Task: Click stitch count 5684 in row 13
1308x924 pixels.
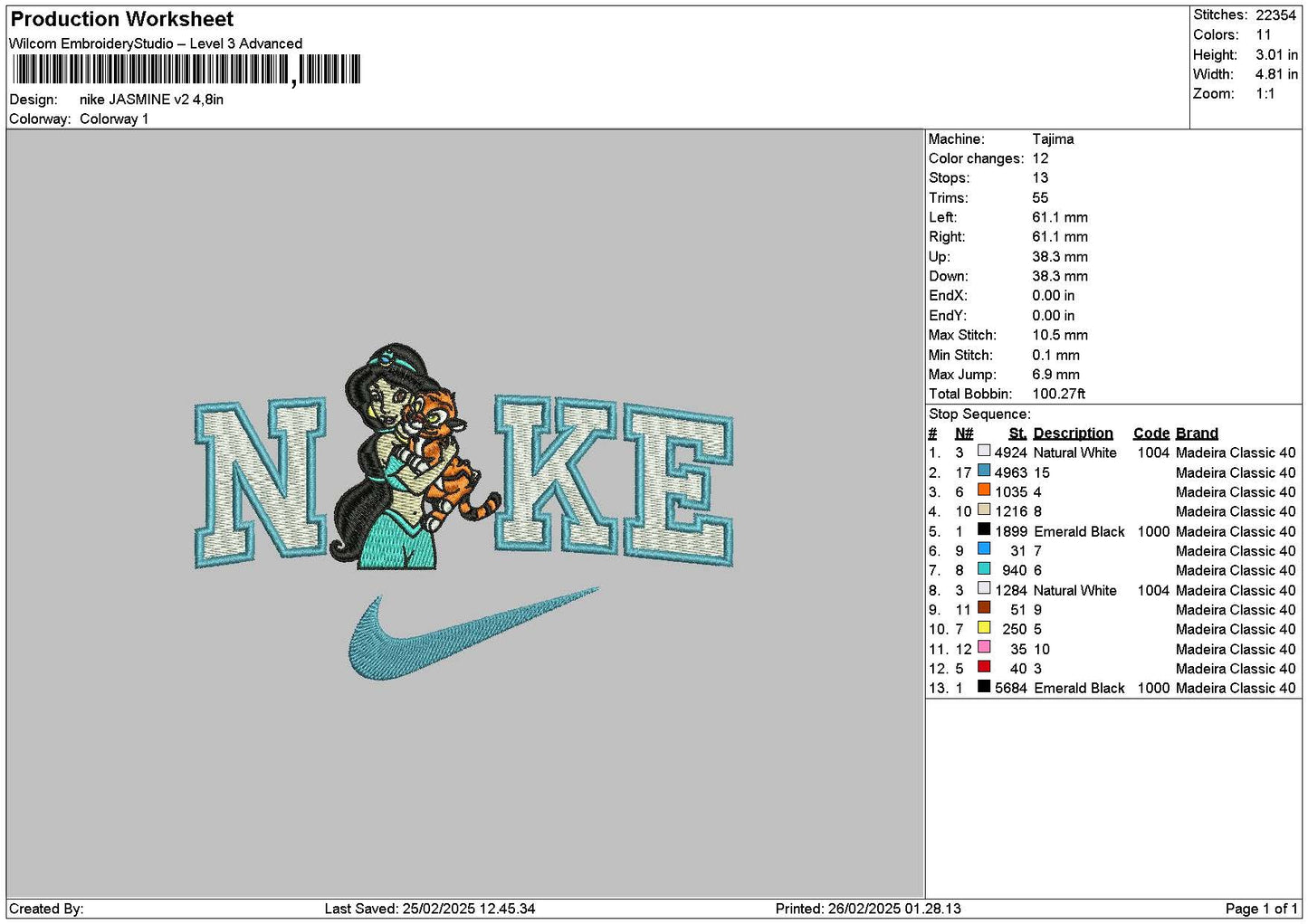Action: [x=1011, y=689]
